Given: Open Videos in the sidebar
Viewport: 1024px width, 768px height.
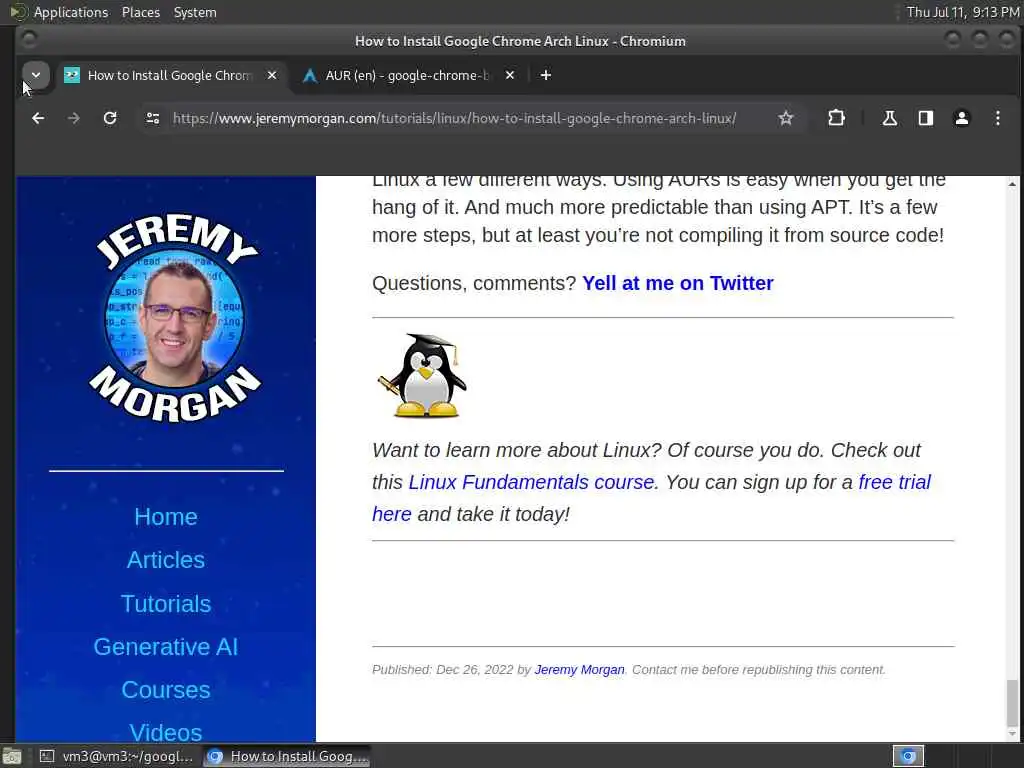Looking at the screenshot, I should (x=166, y=733).
